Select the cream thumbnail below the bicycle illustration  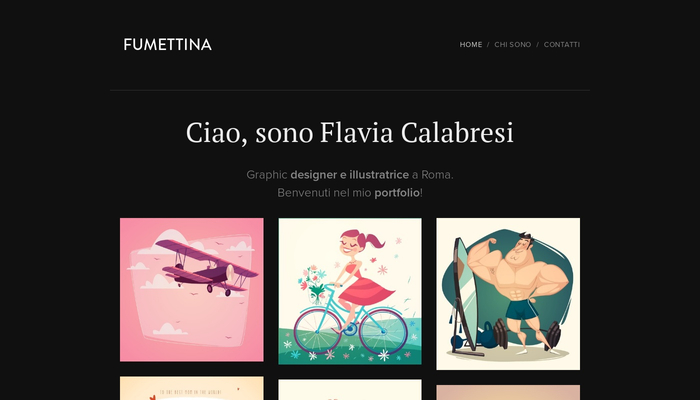pos(350,390)
